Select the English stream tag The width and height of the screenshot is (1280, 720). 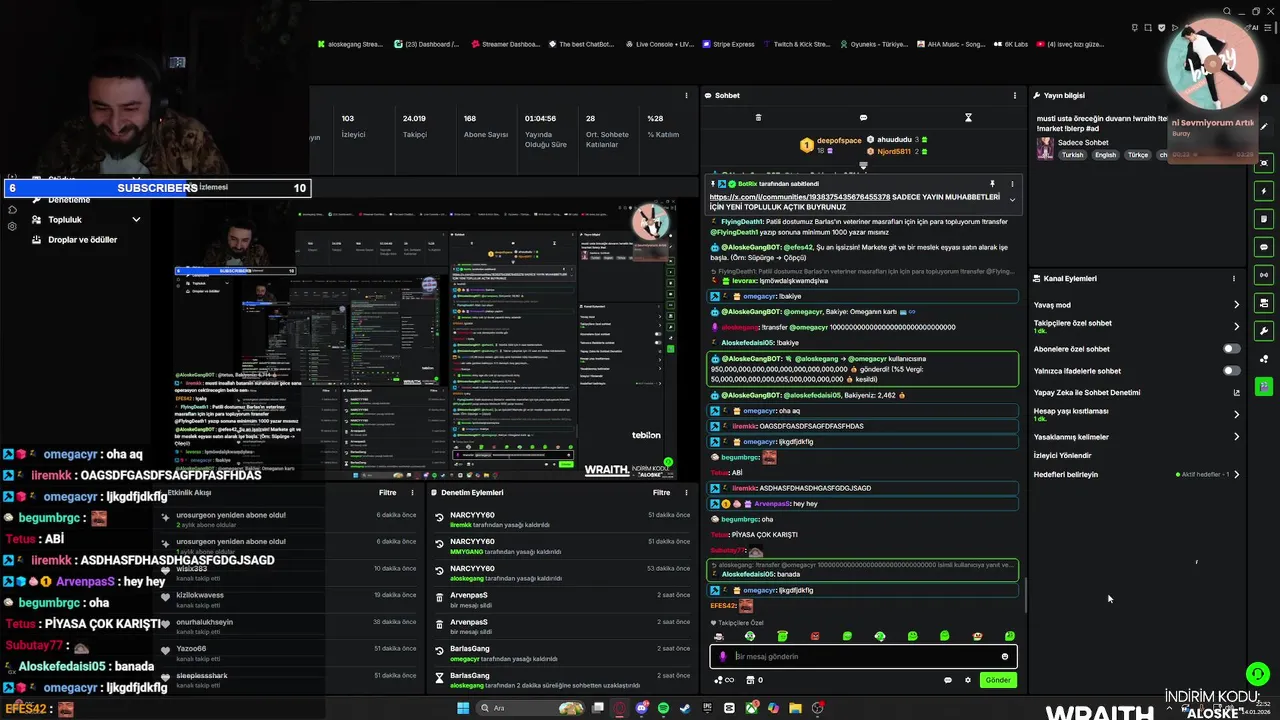coord(1105,155)
